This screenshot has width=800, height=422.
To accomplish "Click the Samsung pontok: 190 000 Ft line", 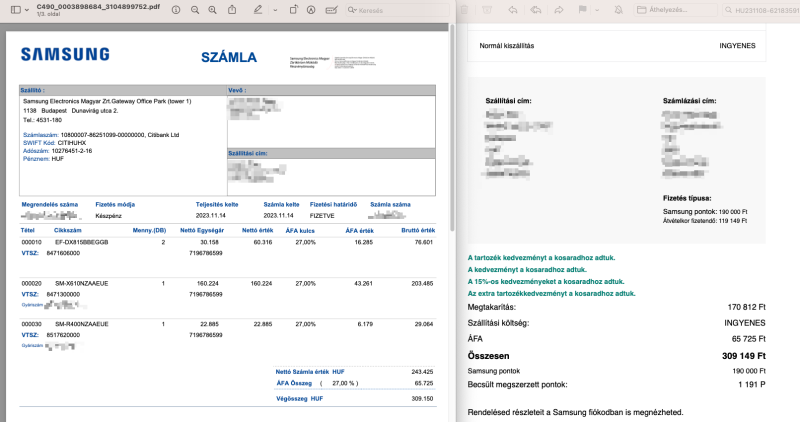I will 705,212.
